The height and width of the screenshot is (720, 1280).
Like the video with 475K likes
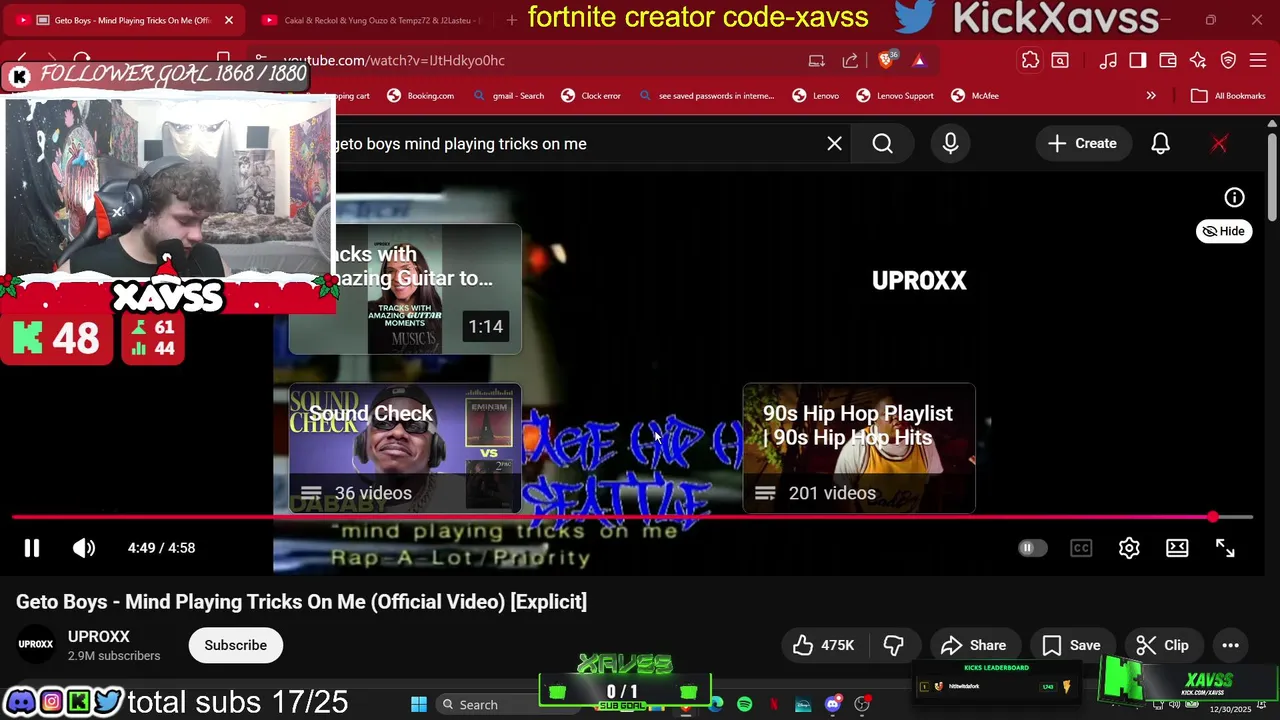coord(825,645)
